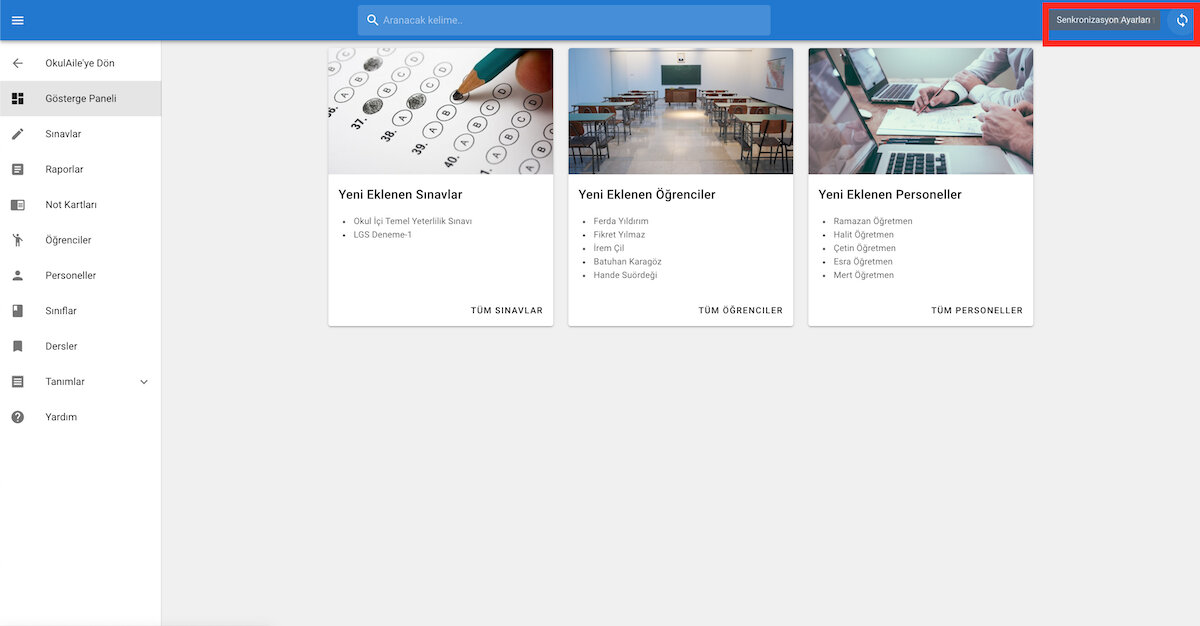The image size is (1200, 626).
Task: Select LGS Deneme-1 exam entry
Action: pos(383,235)
